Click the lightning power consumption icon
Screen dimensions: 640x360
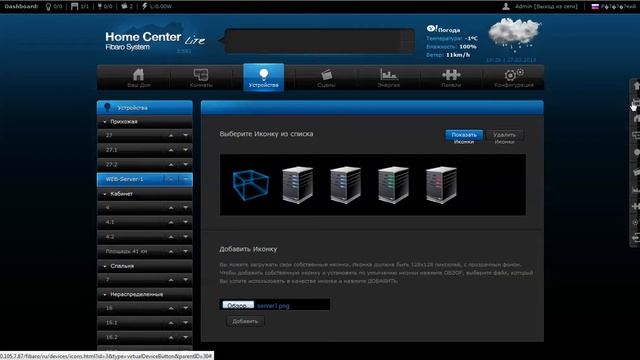click(x=144, y=7)
